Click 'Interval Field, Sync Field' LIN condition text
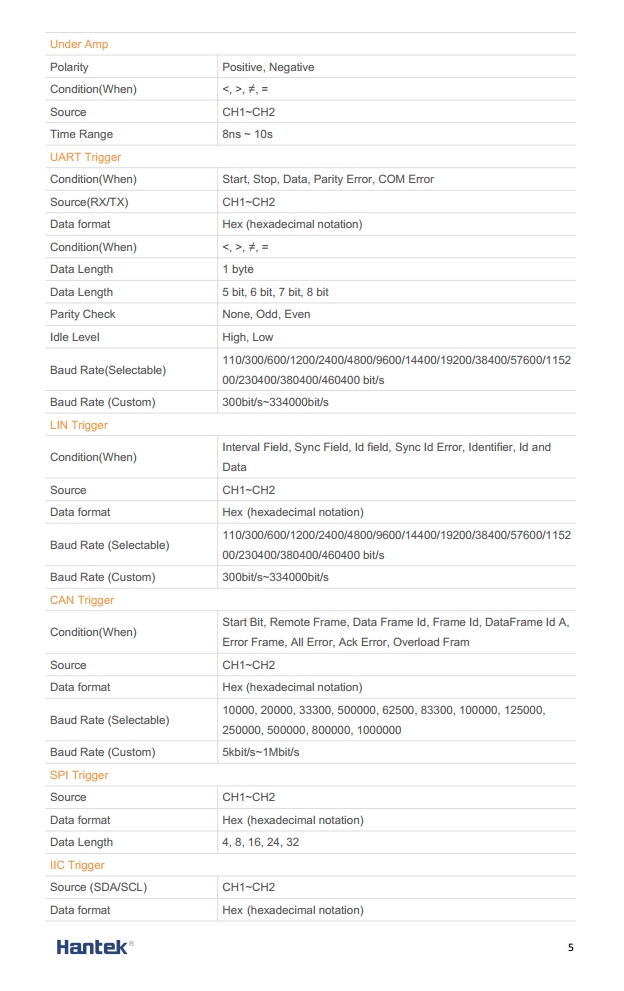Screen dimensions: 624x991 [x=284, y=447]
